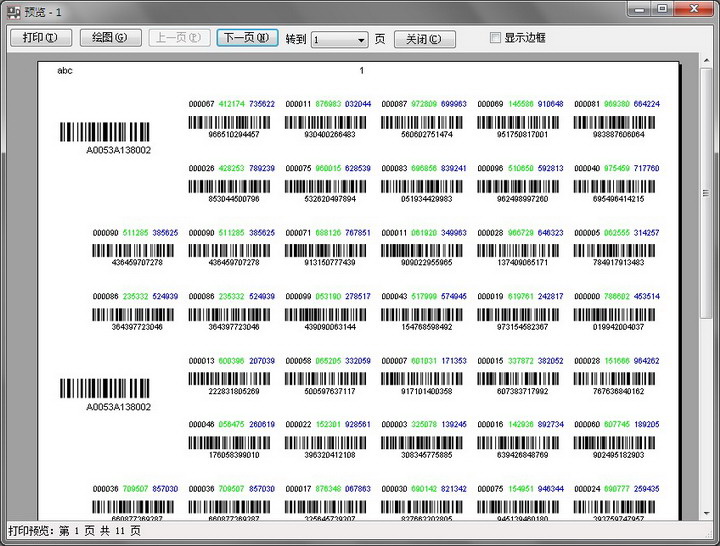The image size is (720, 546).
Task: Click the vertical scrollbar down arrow
Action: coord(706,513)
